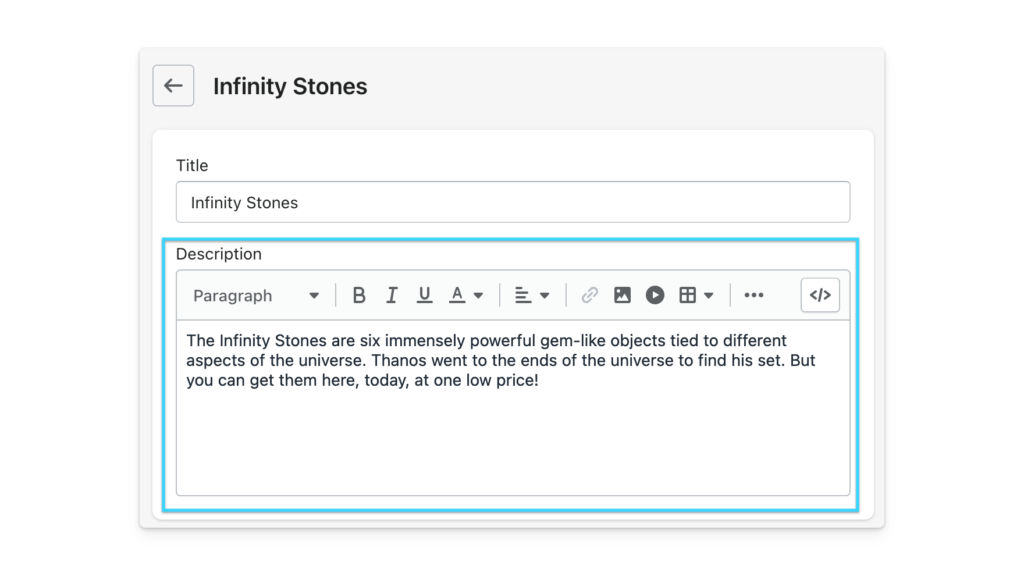
Task: Toggle bold formatting in description toolbar
Action: point(359,295)
